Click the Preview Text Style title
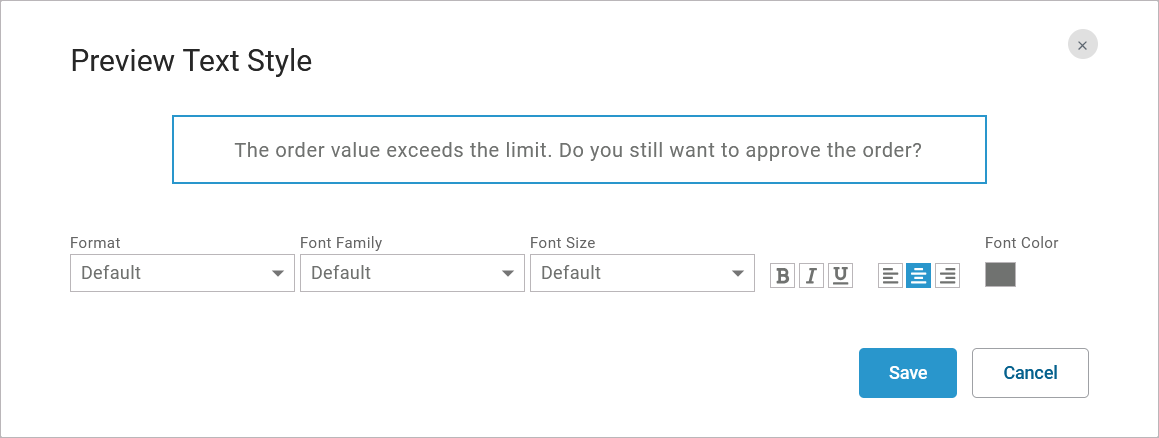This screenshot has width=1159, height=438. click(191, 61)
